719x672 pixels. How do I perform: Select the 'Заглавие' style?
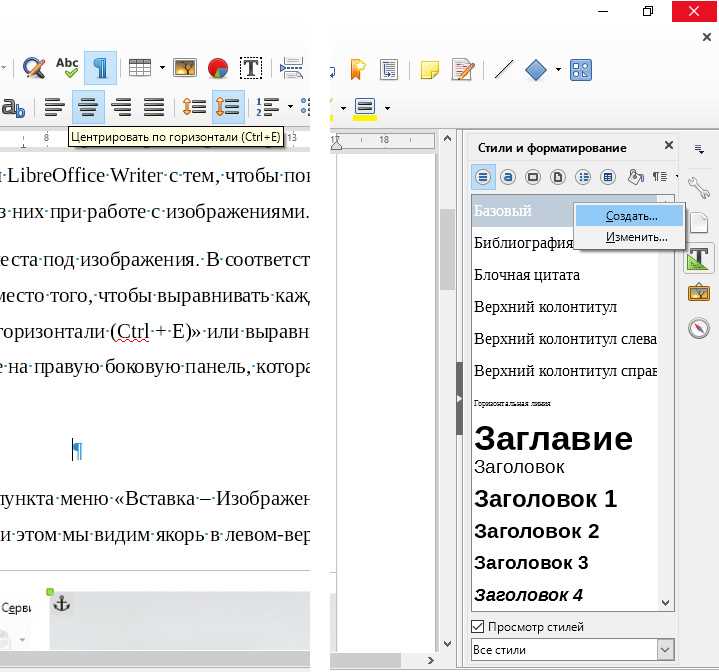tap(564, 438)
